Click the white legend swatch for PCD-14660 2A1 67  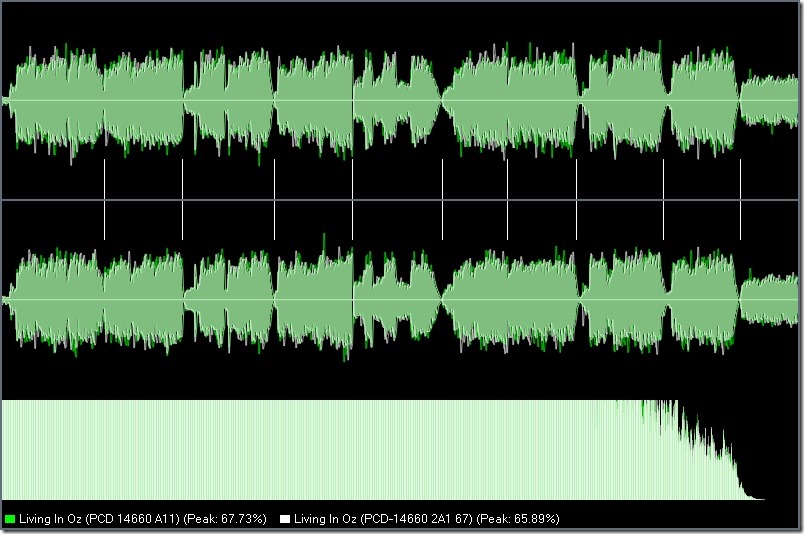(285, 519)
